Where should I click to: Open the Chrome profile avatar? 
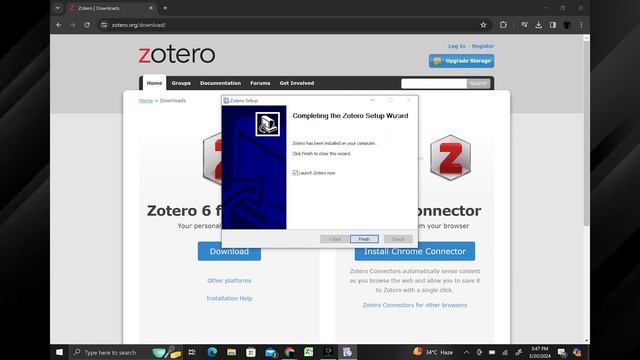(x=567, y=25)
